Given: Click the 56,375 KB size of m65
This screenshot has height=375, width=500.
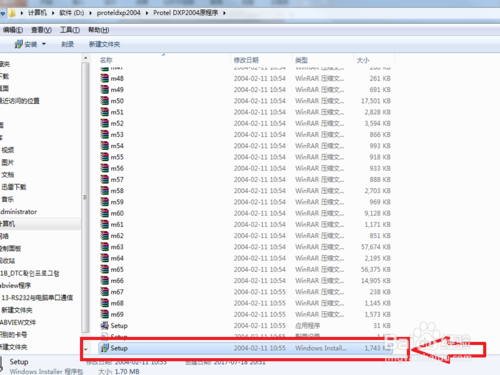Looking at the screenshot, I should [x=376, y=269].
